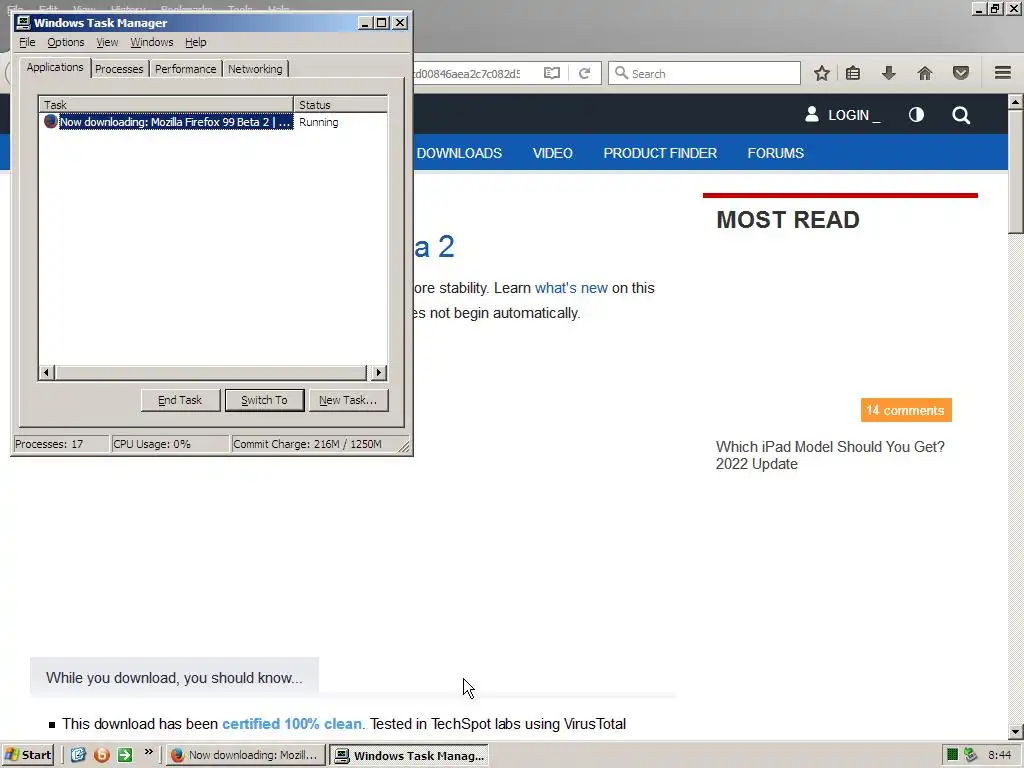The height and width of the screenshot is (768, 1024).
Task: Open Task Manager Windows menu
Action: 152,42
